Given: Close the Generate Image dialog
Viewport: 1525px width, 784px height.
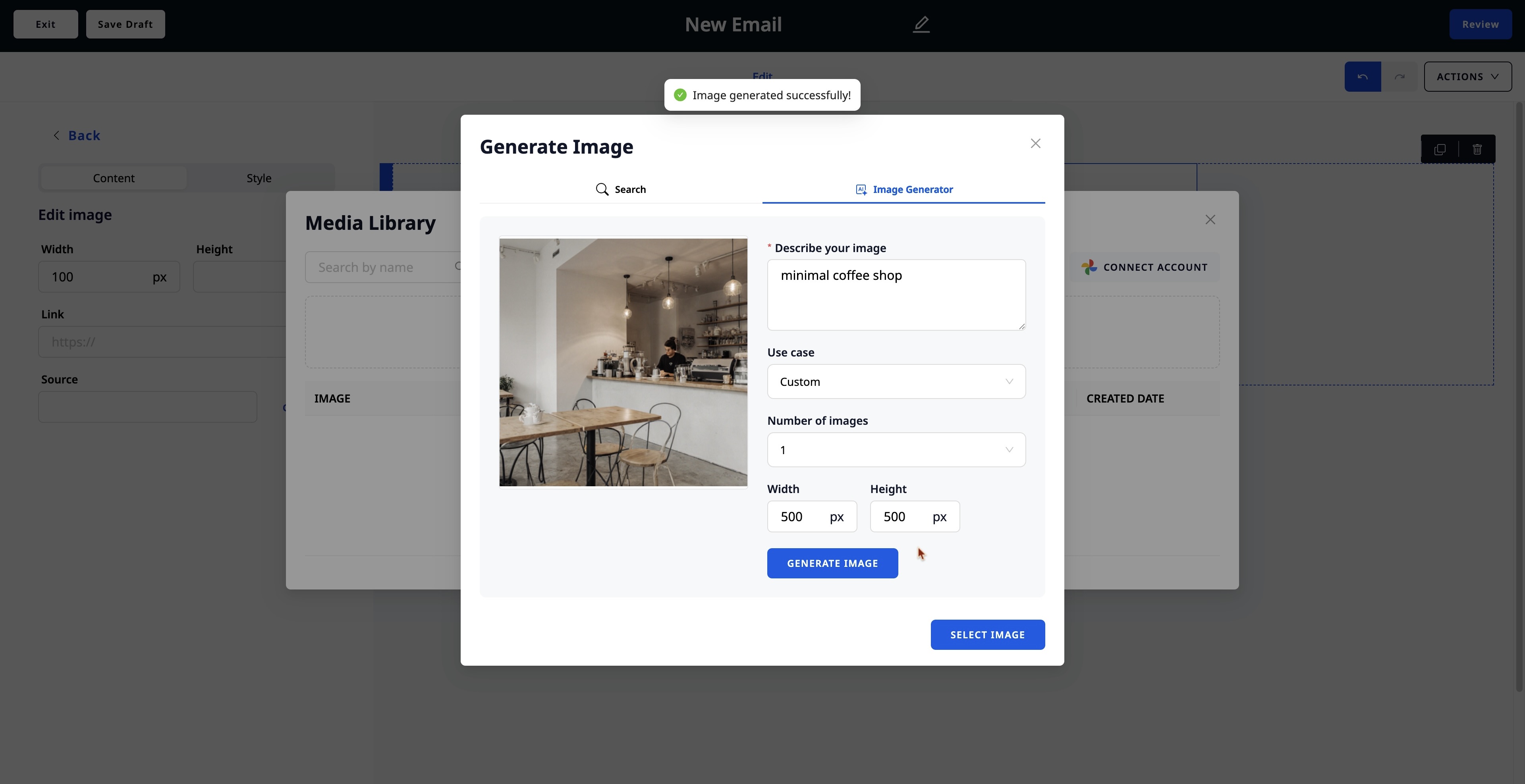Looking at the screenshot, I should point(1035,144).
